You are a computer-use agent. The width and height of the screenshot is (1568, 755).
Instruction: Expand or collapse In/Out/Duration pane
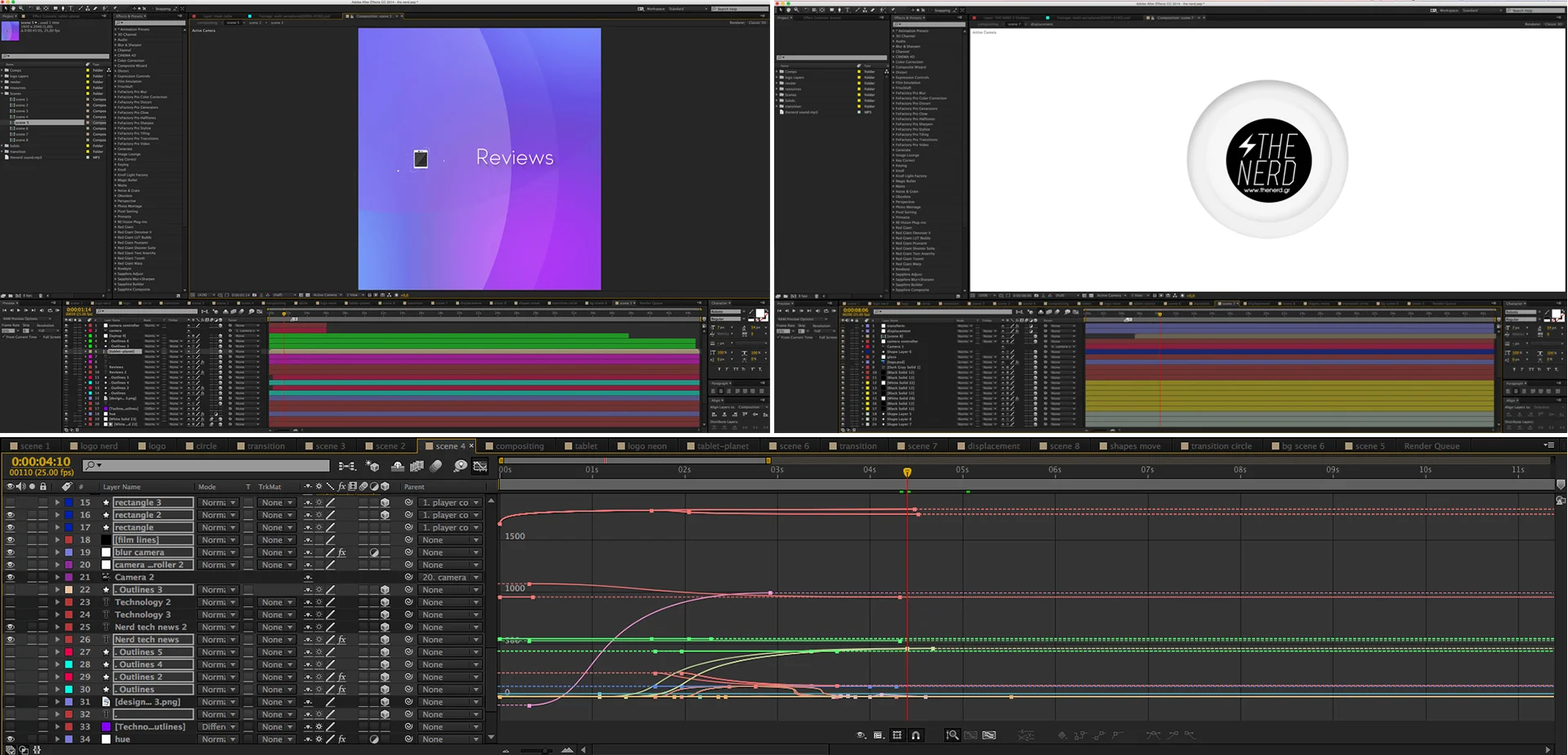[x=37, y=749]
